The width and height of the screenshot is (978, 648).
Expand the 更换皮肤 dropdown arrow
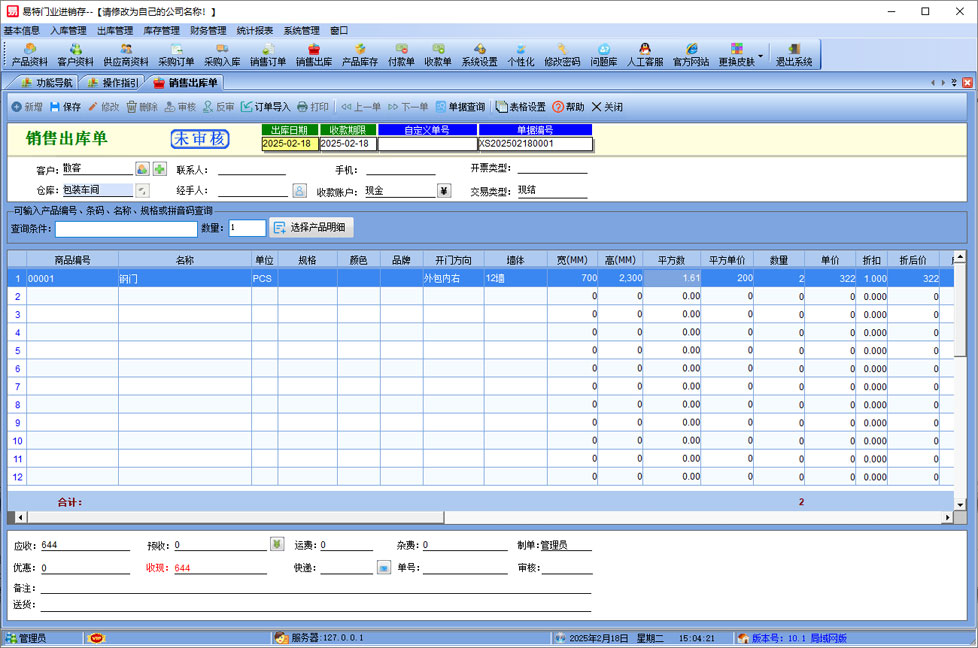pyautogui.click(x=761, y=55)
